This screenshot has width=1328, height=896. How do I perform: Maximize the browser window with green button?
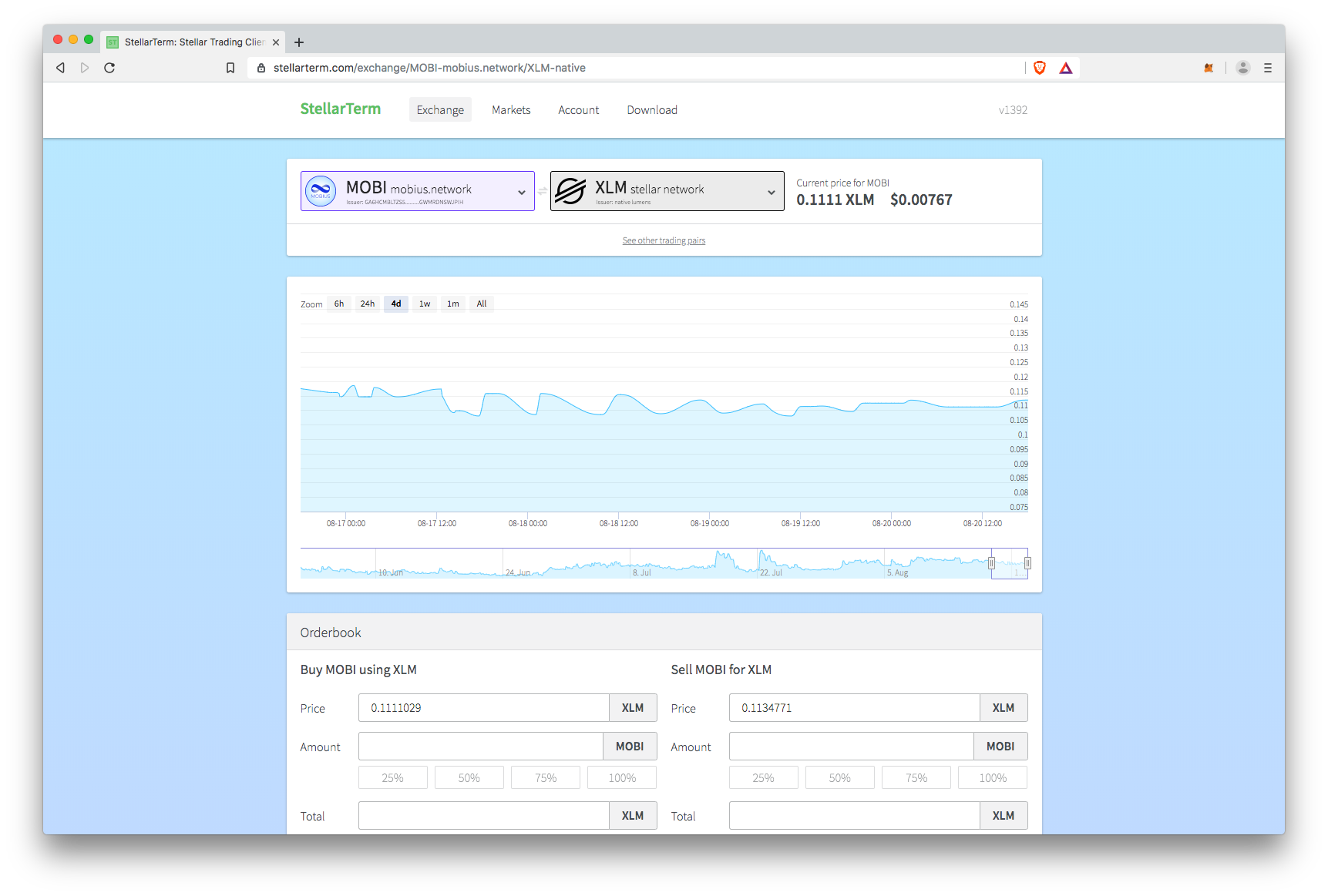pos(89,39)
